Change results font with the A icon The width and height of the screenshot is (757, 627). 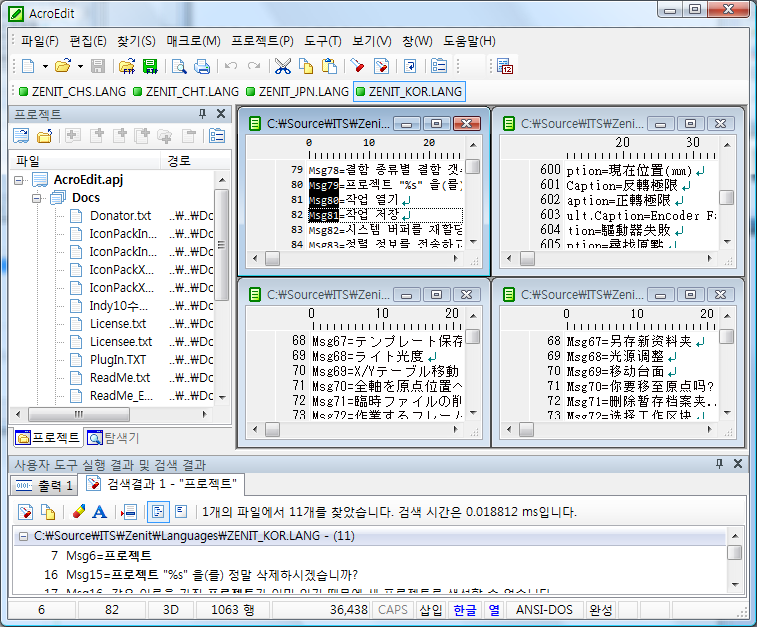point(99,512)
